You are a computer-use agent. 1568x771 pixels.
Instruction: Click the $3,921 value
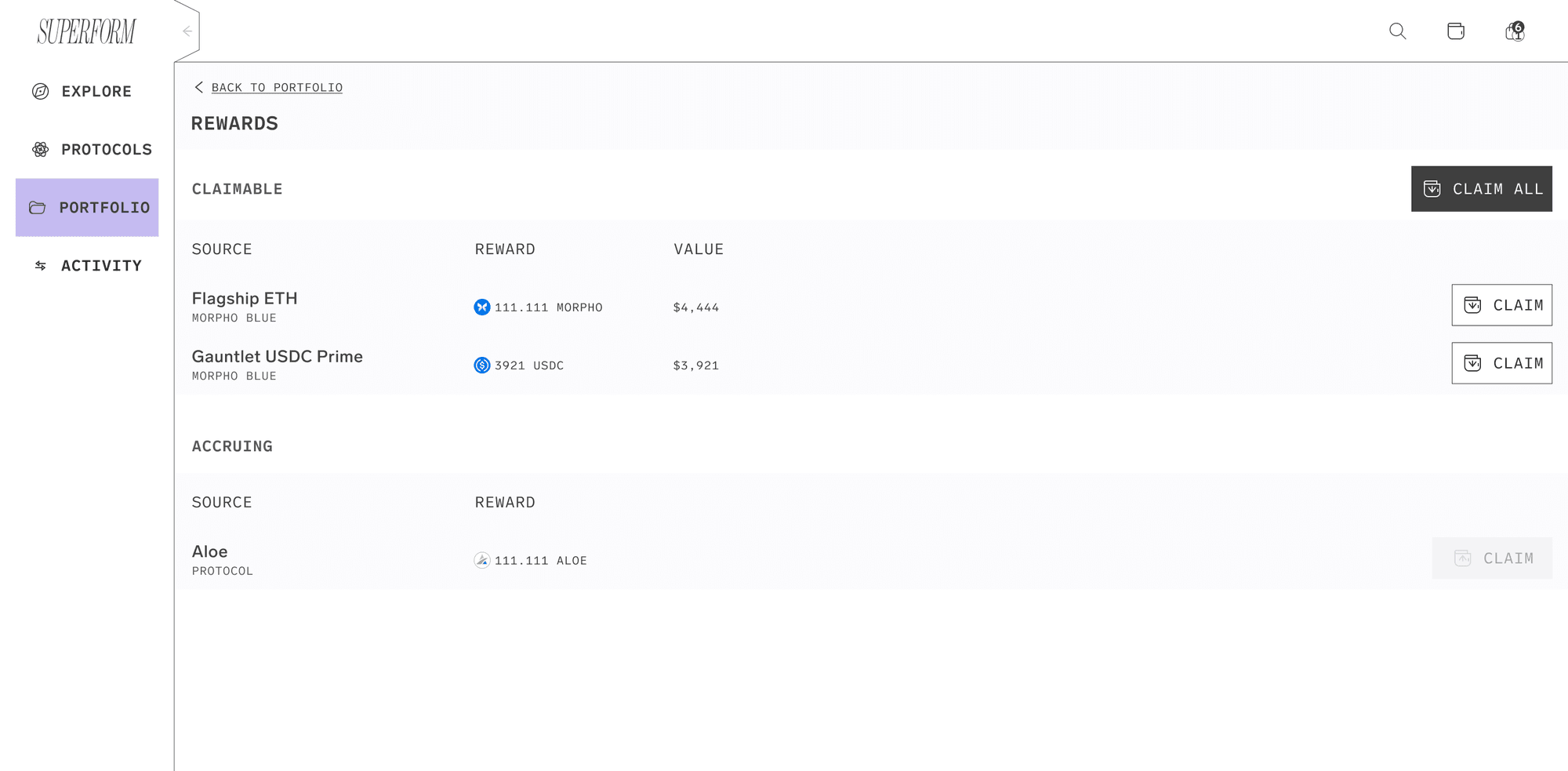click(x=696, y=365)
